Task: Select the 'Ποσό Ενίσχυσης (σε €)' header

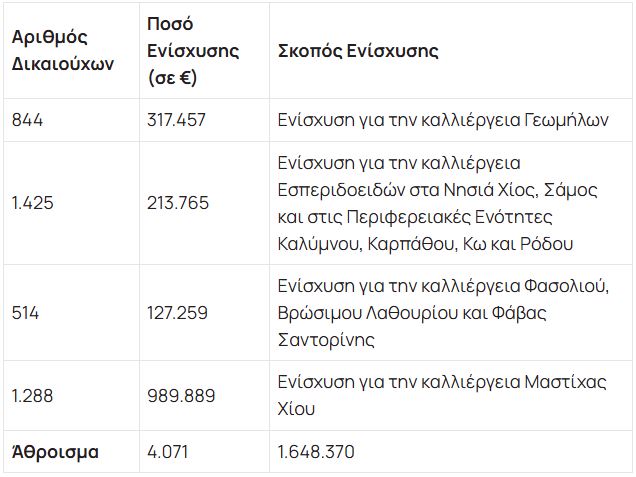Action: [x=193, y=50]
